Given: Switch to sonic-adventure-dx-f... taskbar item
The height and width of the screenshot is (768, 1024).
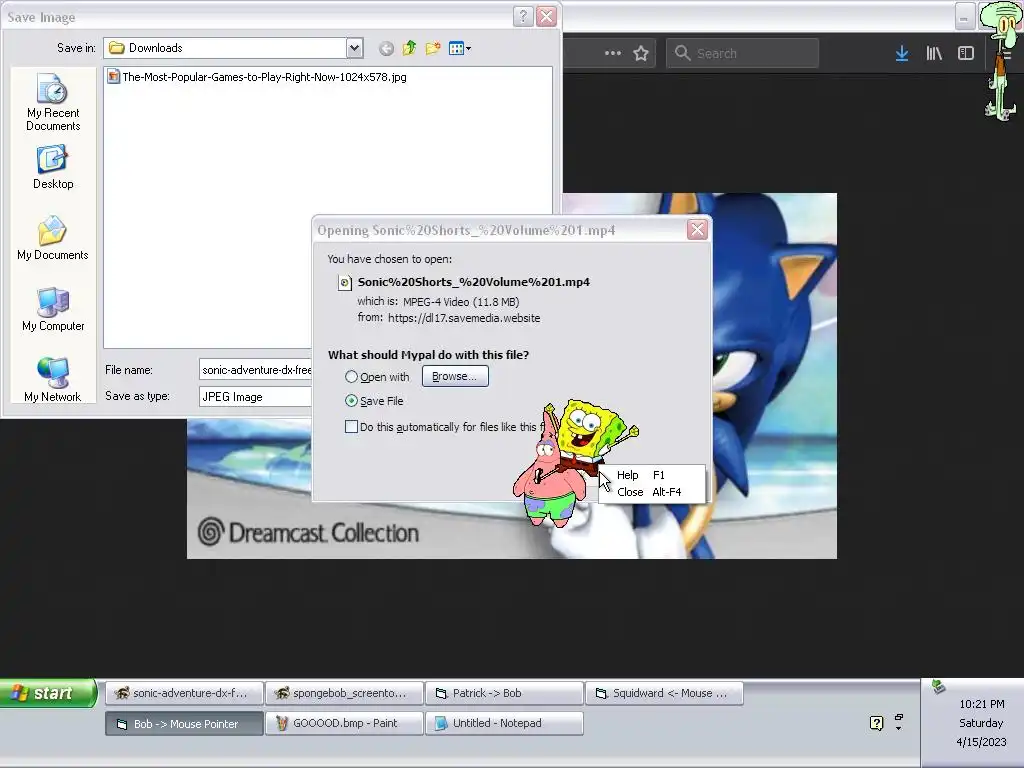Looking at the screenshot, I should (184, 693).
